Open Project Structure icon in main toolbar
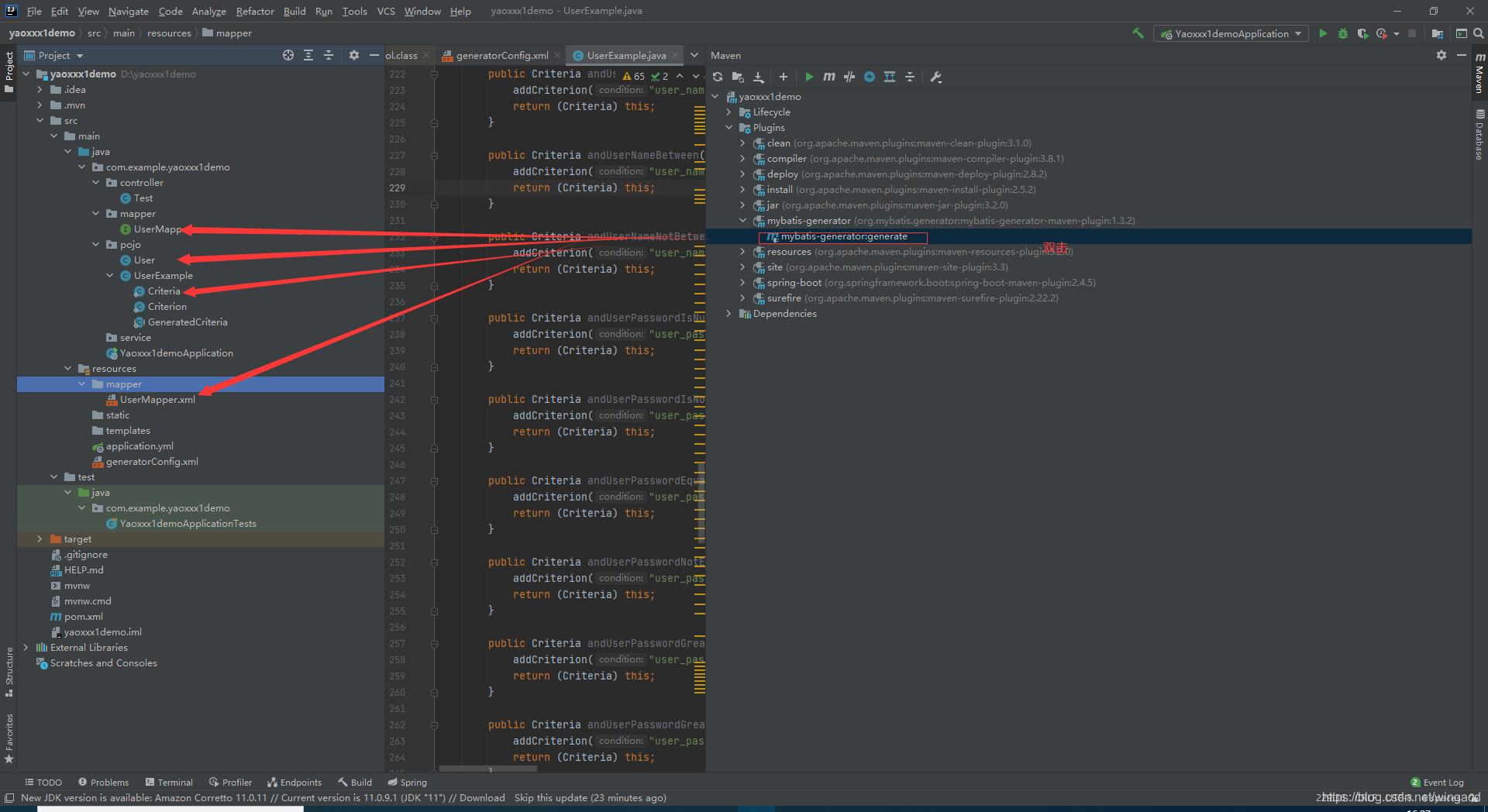 [1438, 33]
